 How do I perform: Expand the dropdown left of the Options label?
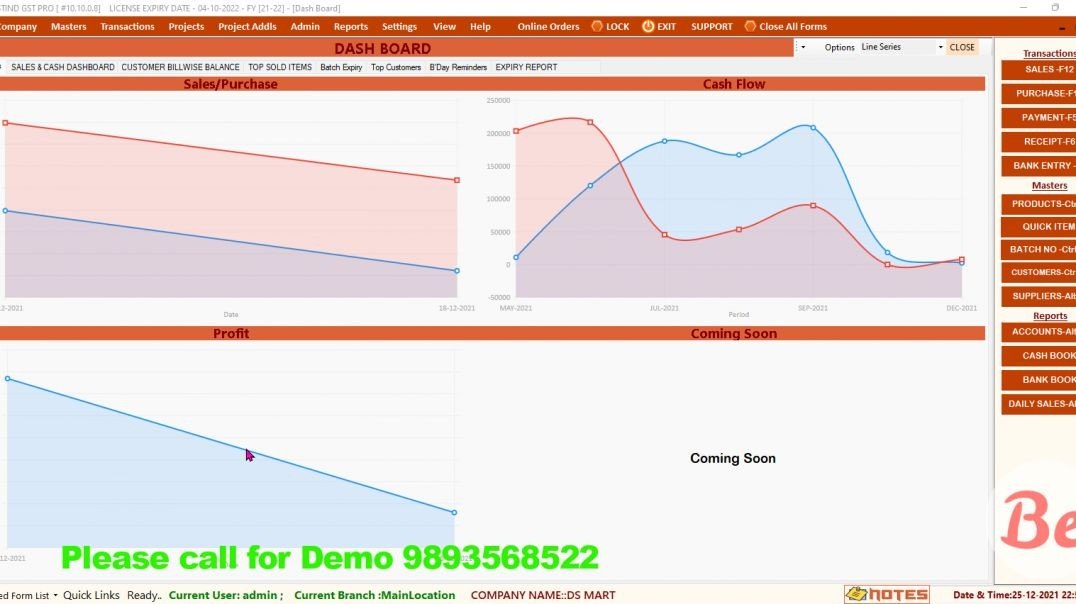coord(803,46)
